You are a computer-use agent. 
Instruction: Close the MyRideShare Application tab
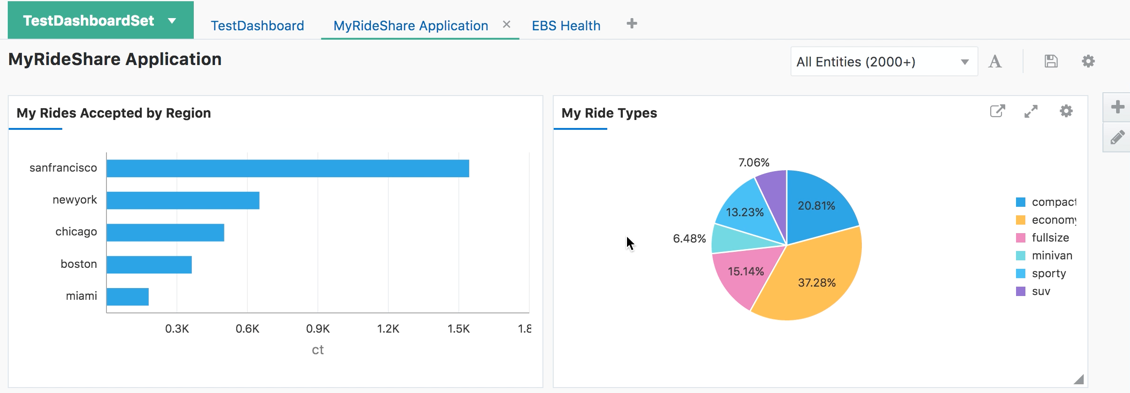pyautogui.click(x=506, y=25)
